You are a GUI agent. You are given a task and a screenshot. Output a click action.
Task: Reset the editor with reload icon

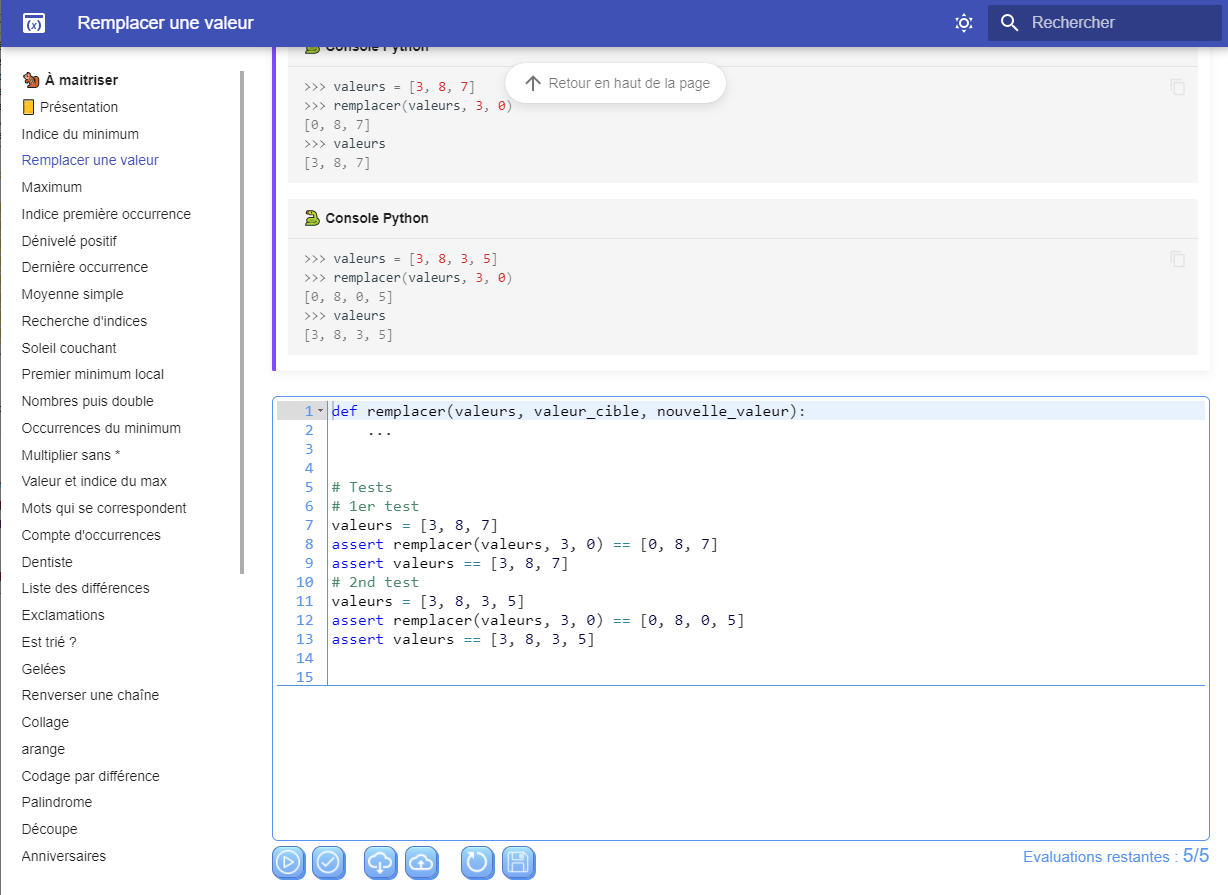tap(478, 862)
